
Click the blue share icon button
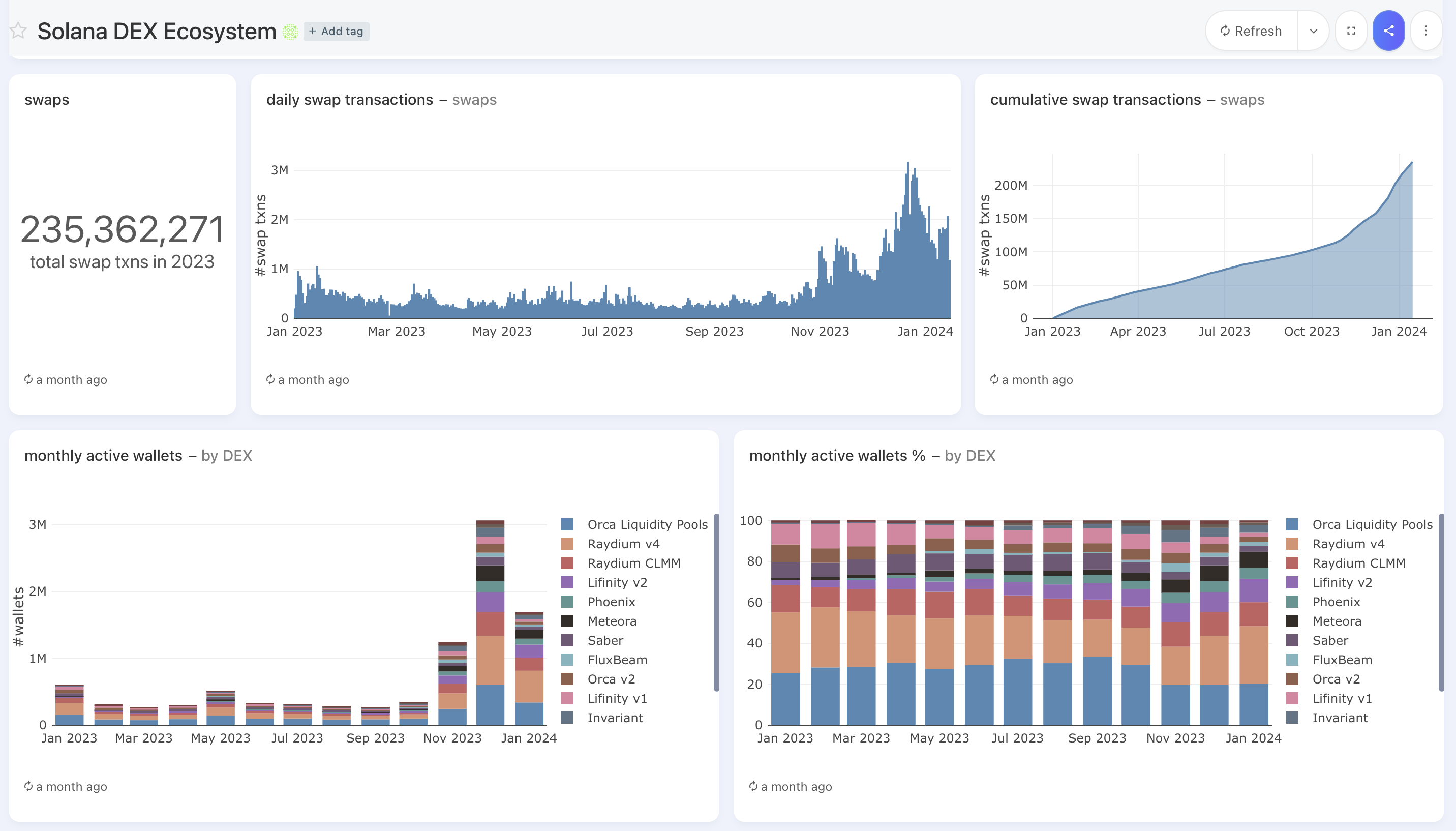click(1388, 31)
